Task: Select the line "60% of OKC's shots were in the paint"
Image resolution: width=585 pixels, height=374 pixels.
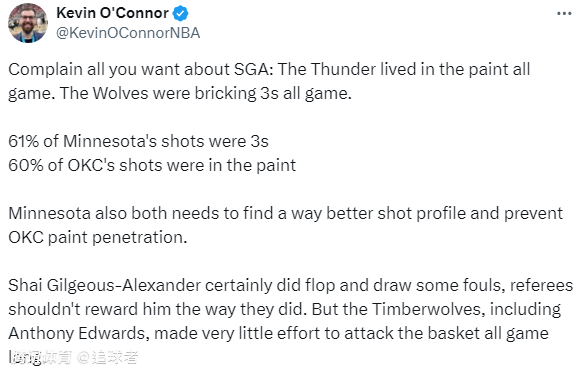Action: point(152,165)
